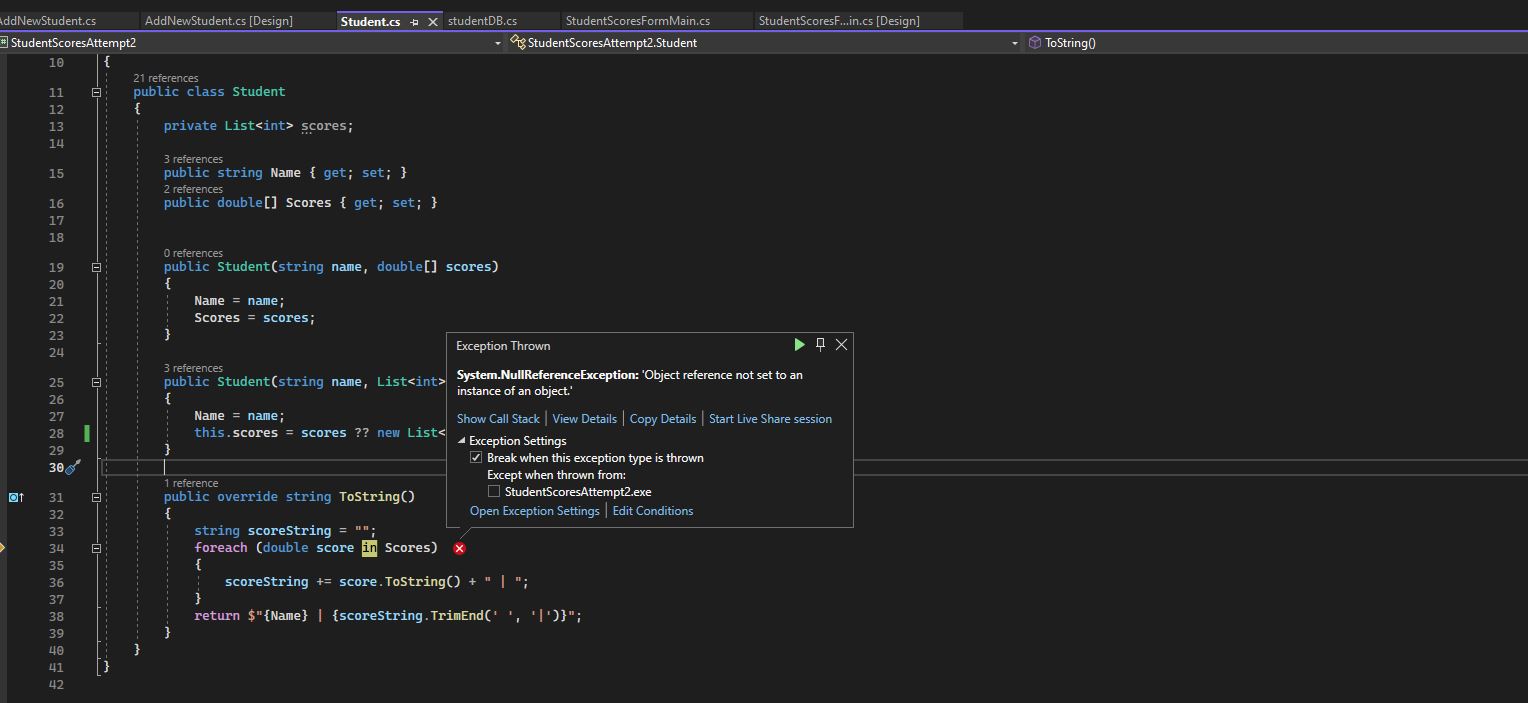Image resolution: width=1528 pixels, height=703 pixels.
Task: Click the '21 references' CodeLens above Student class
Action: (166, 78)
